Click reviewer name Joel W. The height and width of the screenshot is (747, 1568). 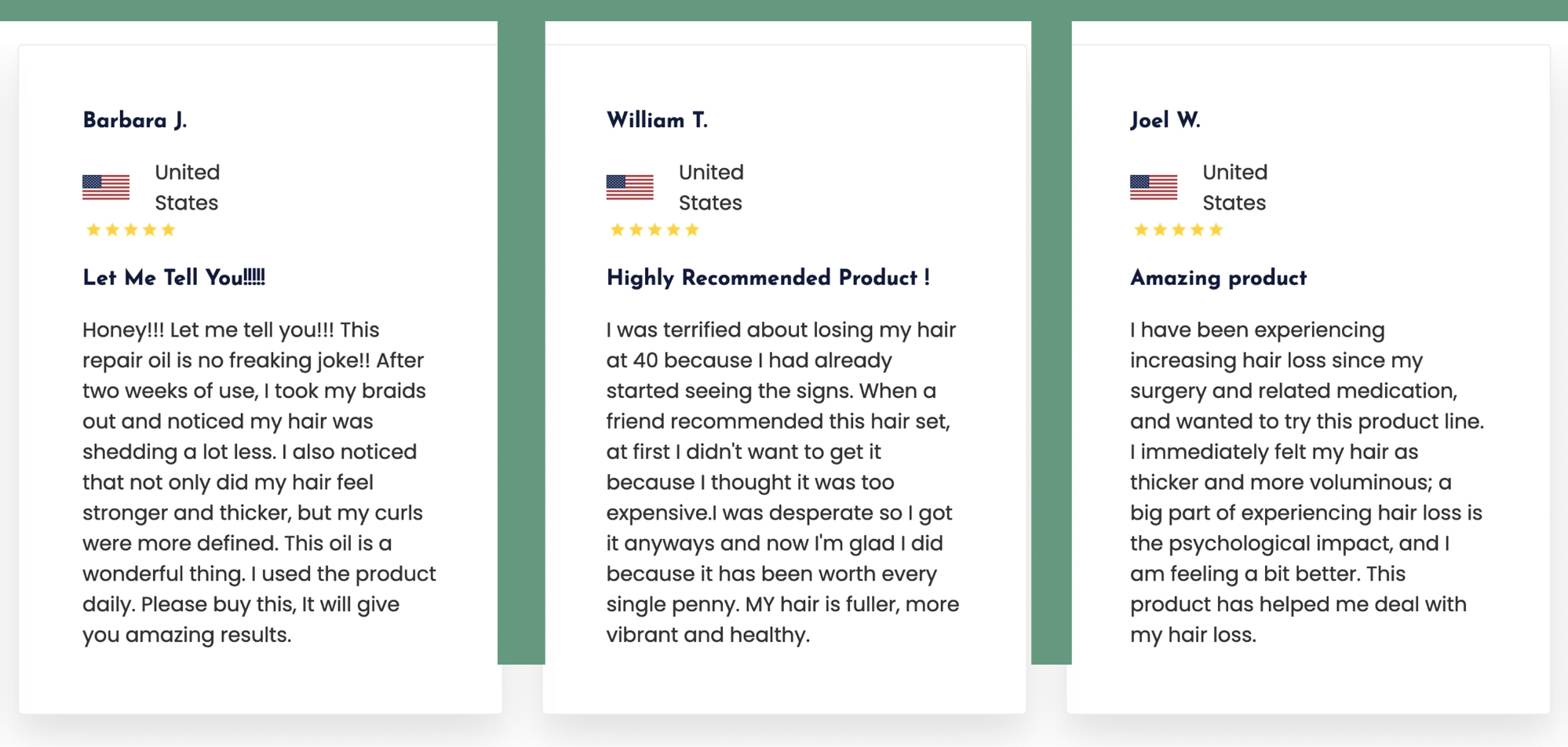(1165, 120)
